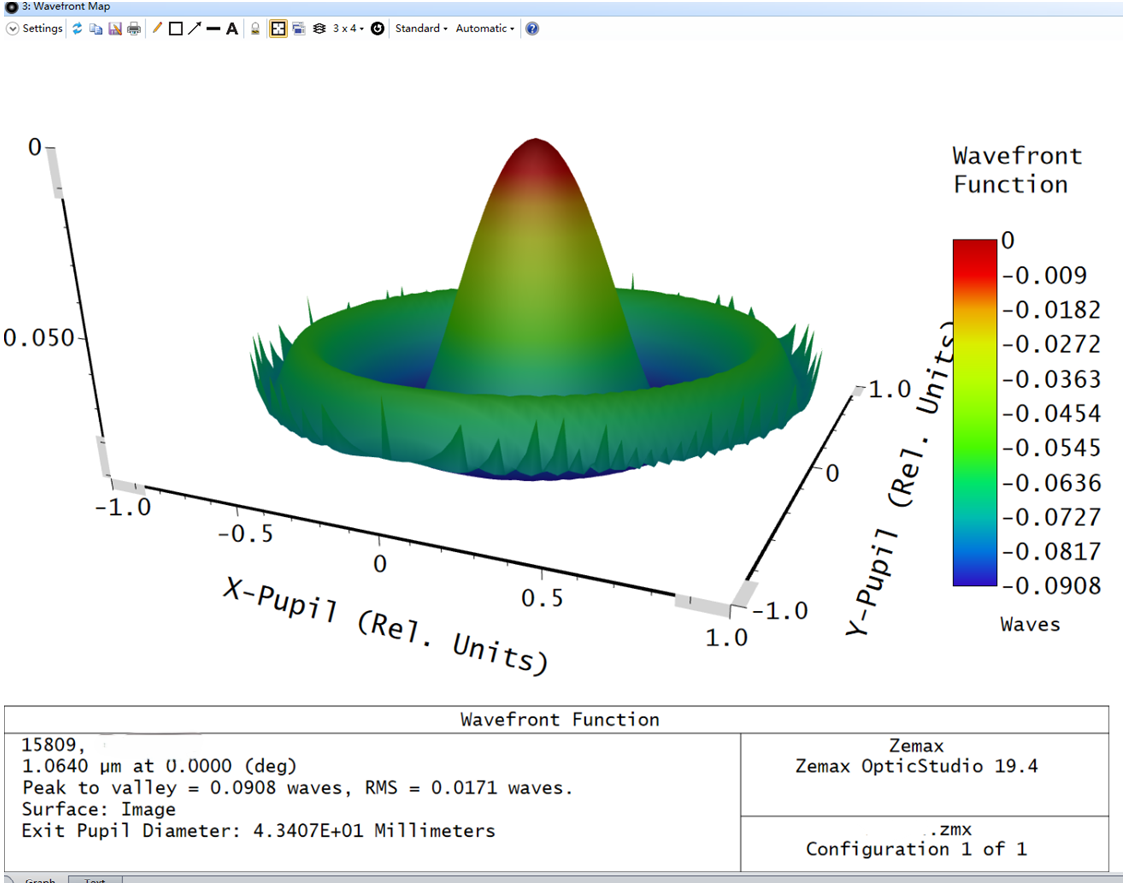This screenshot has height=883, width=1123.
Task: Toggle the docked window mode icon
Action: [299, 28]
